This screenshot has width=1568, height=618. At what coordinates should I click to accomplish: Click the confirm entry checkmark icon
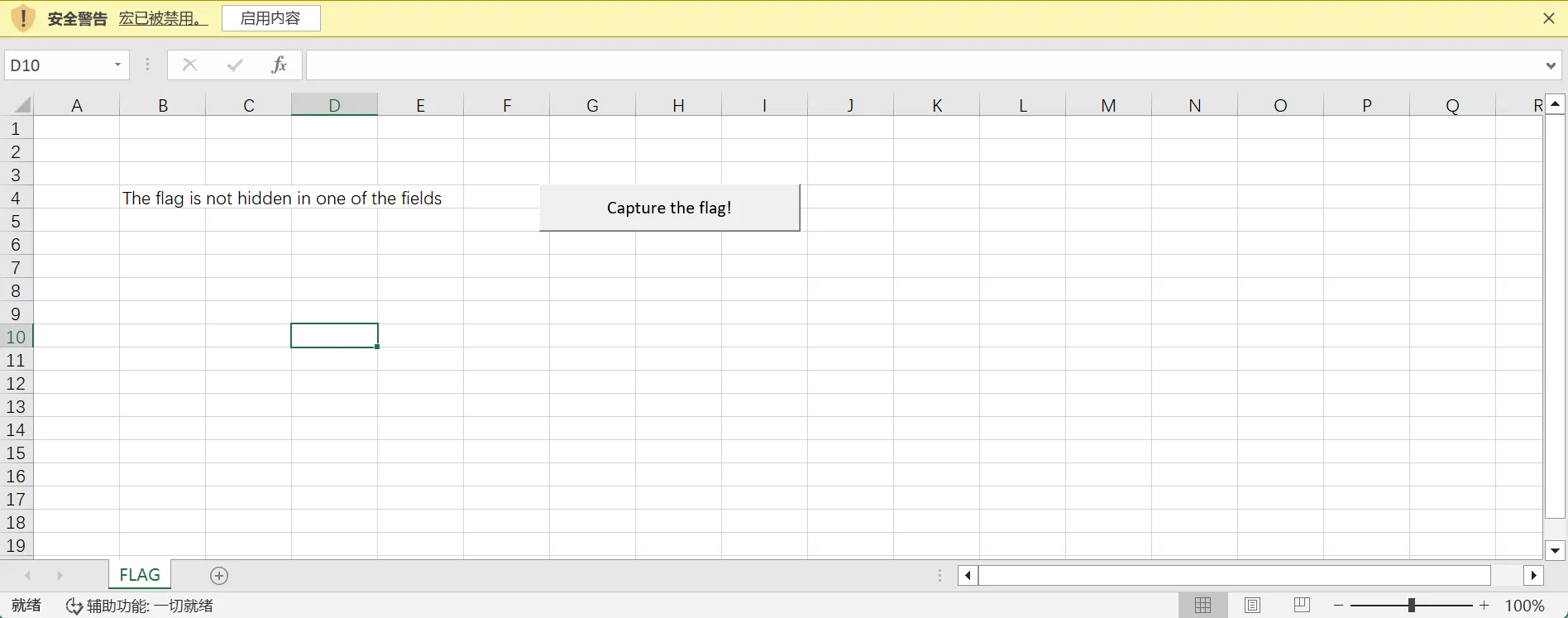tap(235, 65)
